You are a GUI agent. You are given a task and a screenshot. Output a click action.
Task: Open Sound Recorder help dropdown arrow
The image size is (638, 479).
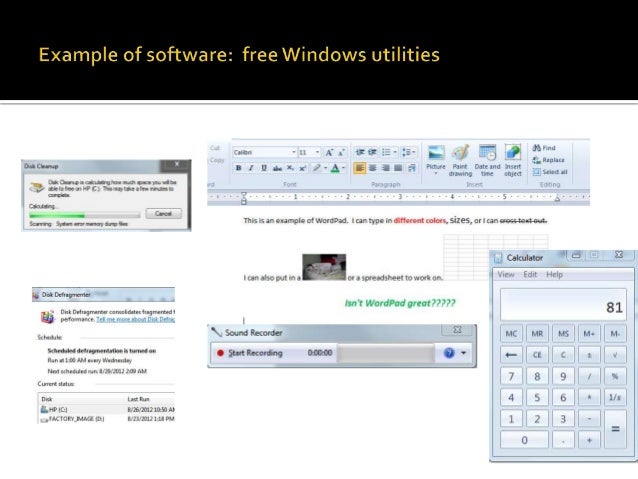coord(463,353)
